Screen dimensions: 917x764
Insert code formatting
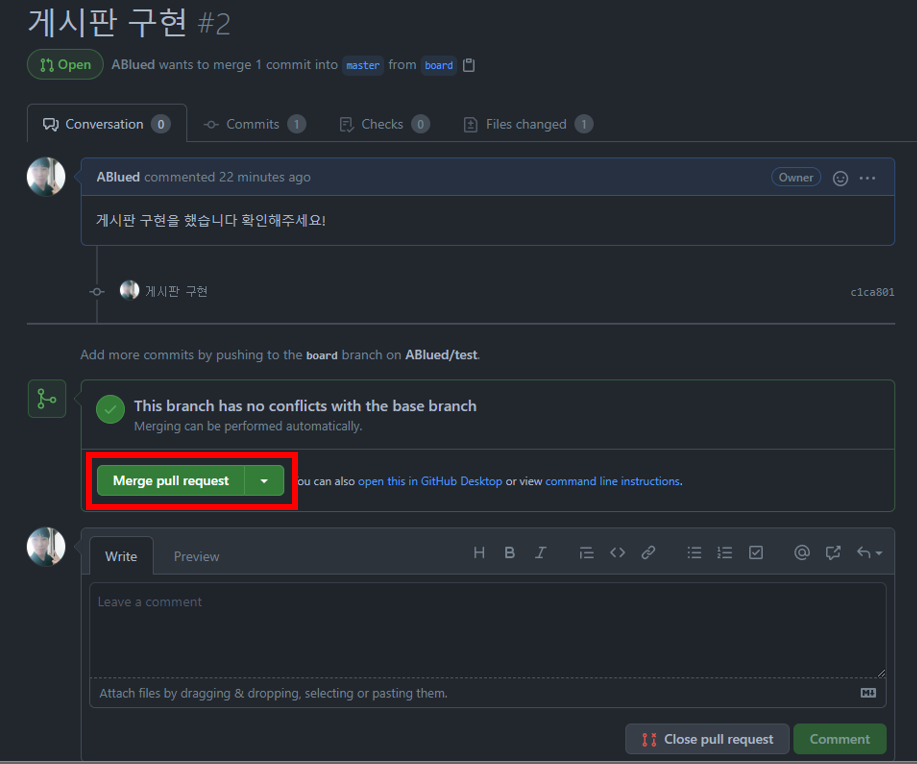[x=617, y=553]
